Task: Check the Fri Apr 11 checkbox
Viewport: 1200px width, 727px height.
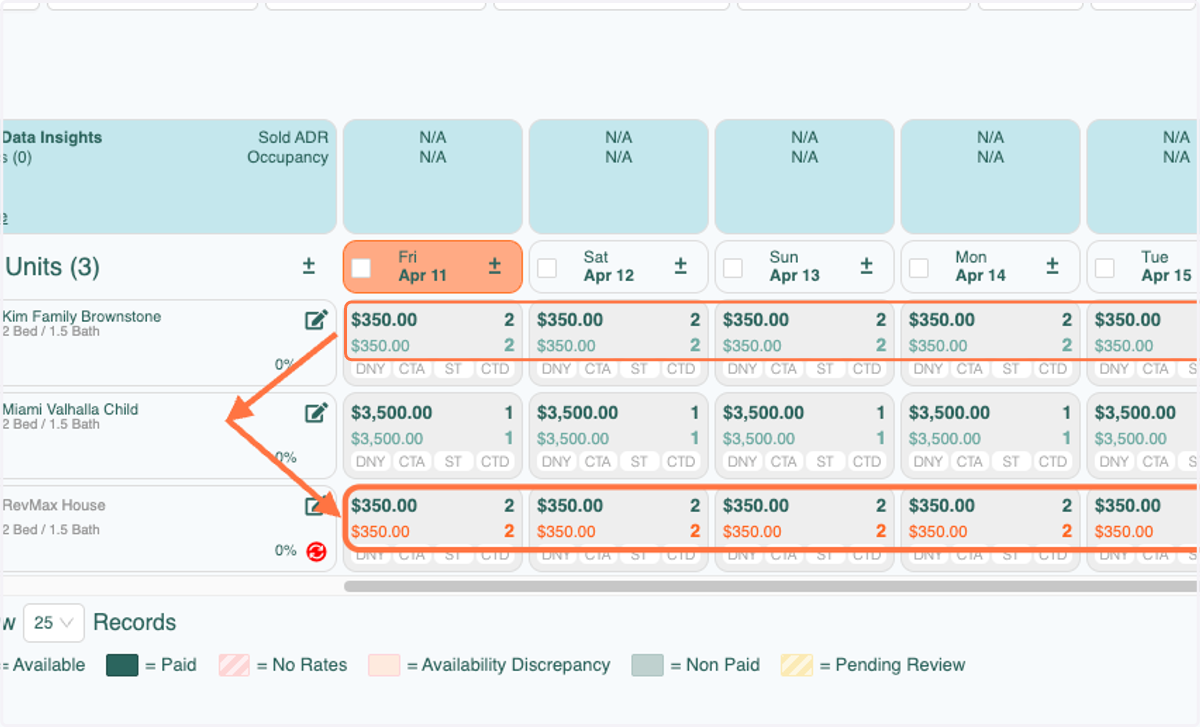Action: pyautogui.click(x=361, y=267)
